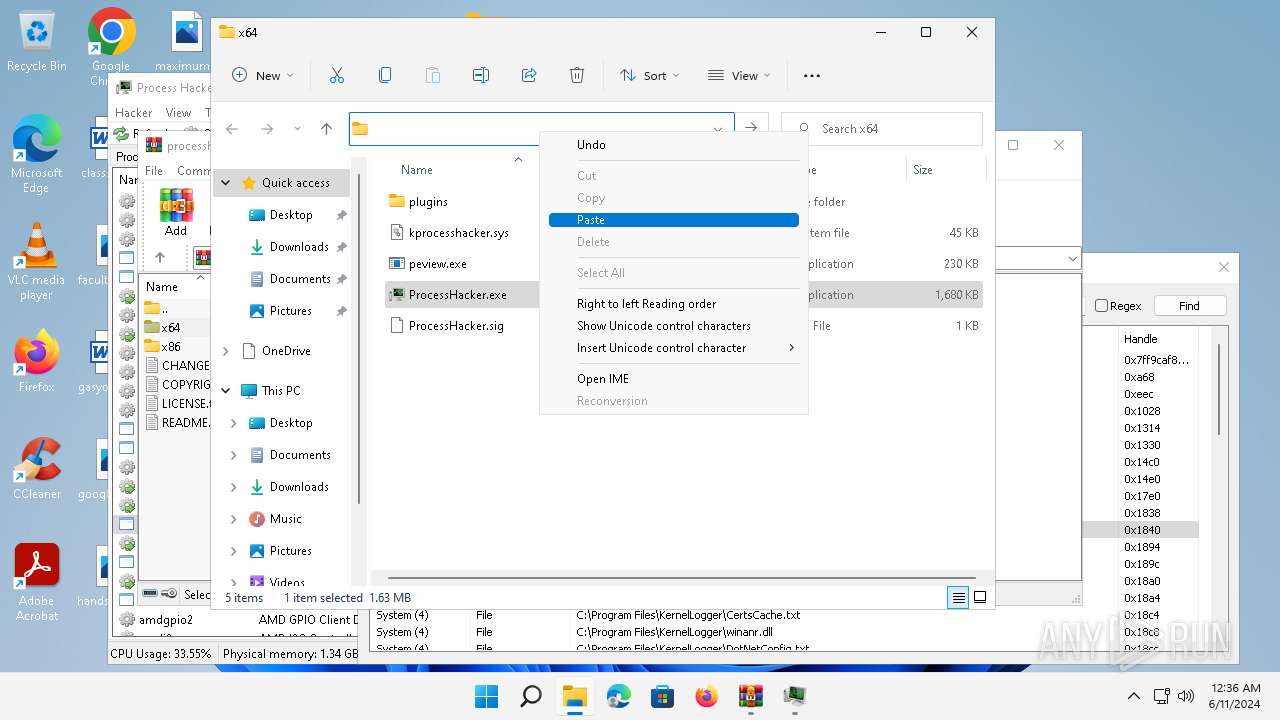Image resolution: width=1280 pixels, height=720 pixels.
Task: Click the Forward navigation arrow
Action: (x=267, y=129)
